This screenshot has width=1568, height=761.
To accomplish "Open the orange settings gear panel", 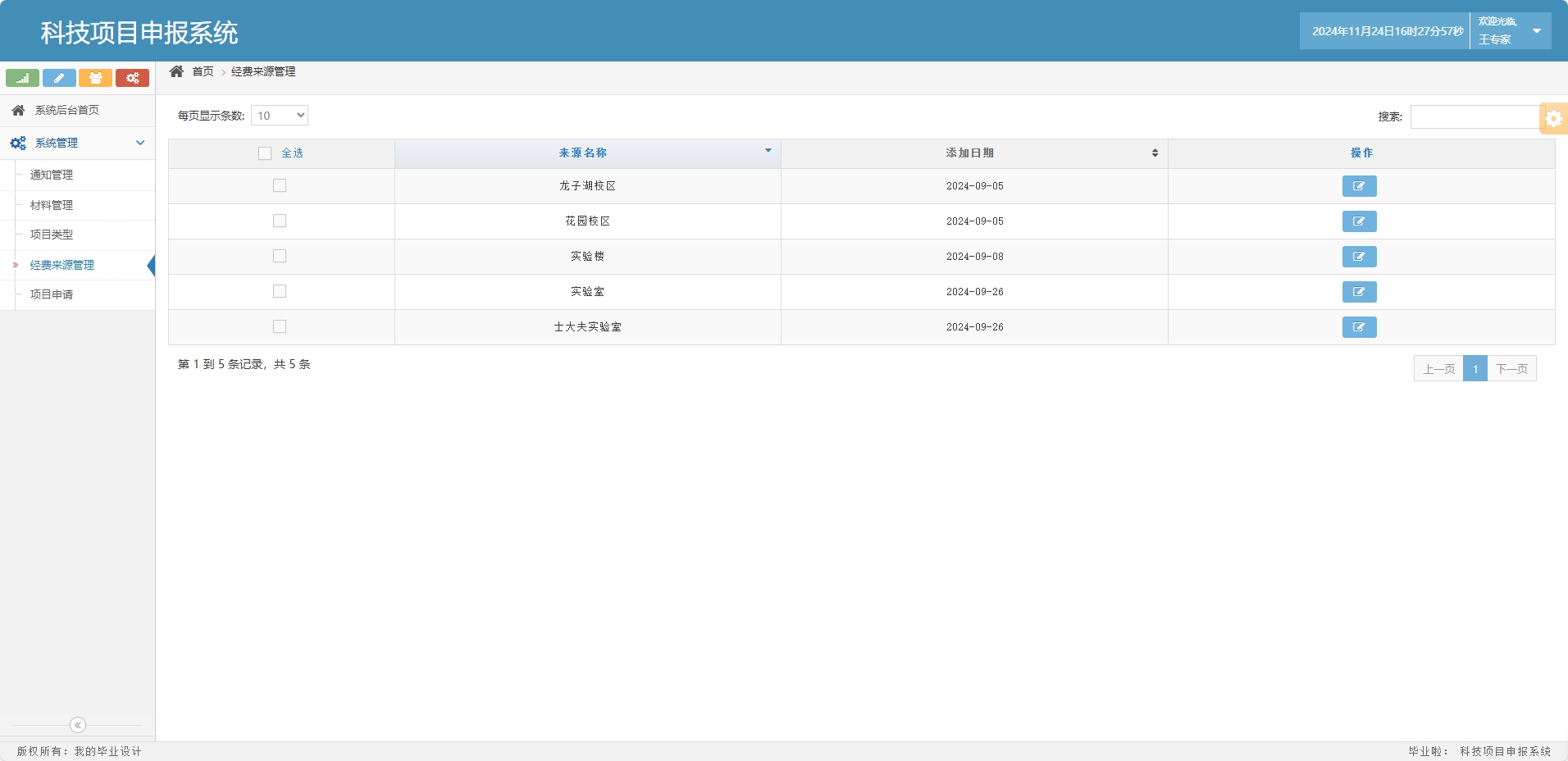I will (x=1553, y=118).
